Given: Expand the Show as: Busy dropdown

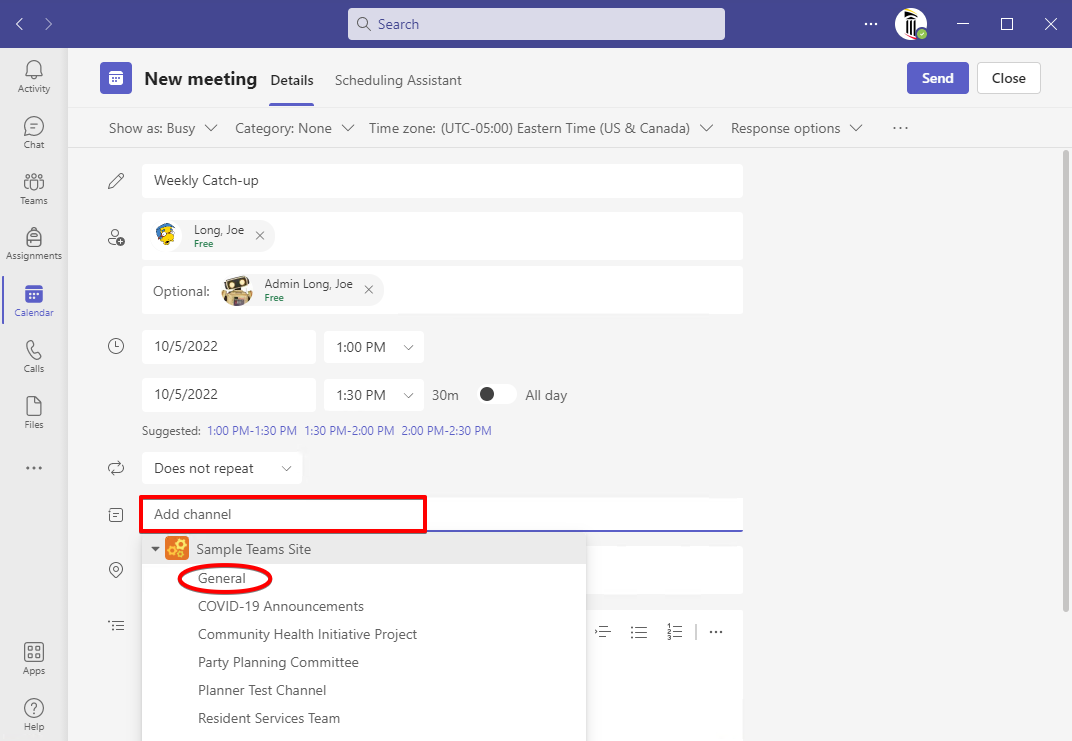Looking at the screenshot, I should 163,128.
